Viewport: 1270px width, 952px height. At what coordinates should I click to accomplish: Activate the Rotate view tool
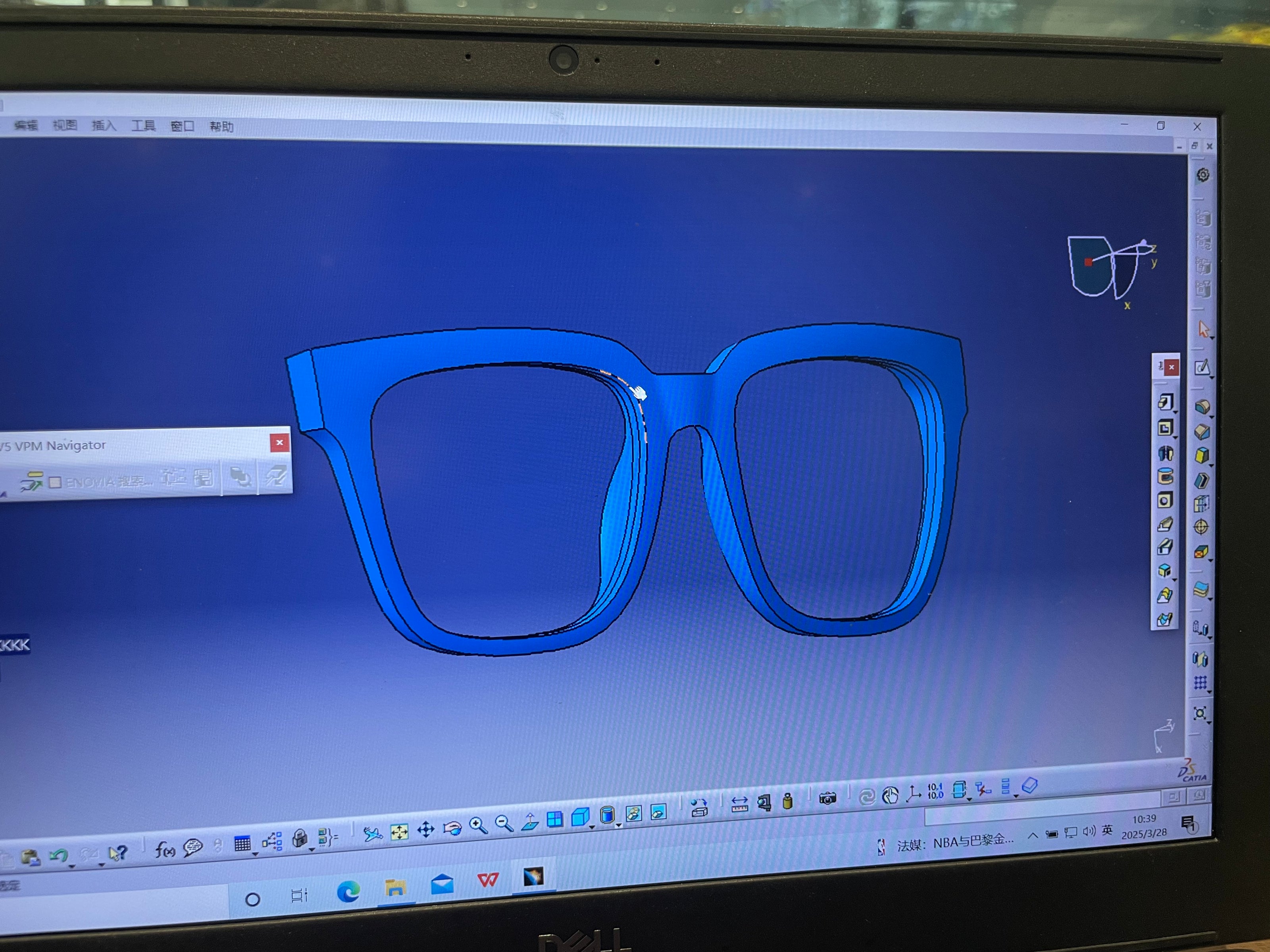[452, 828]
